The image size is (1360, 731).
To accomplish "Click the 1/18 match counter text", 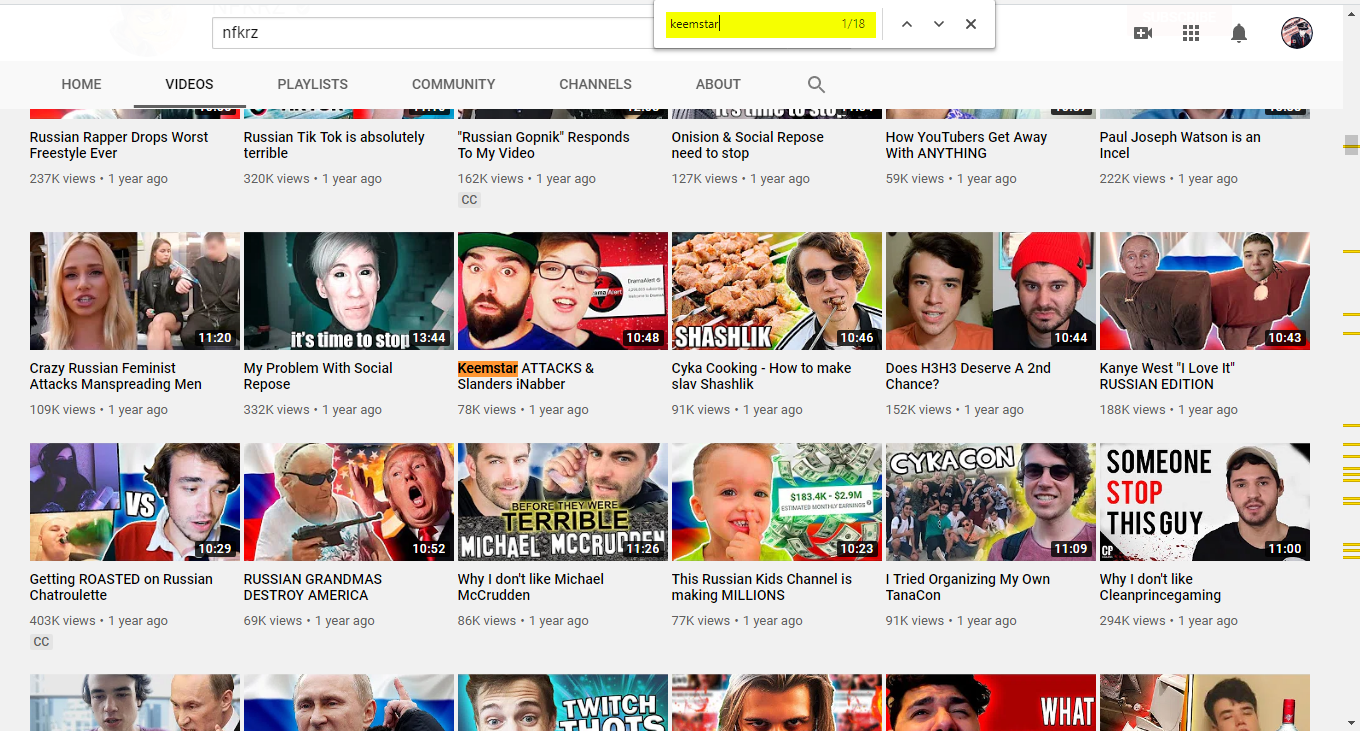I will pos(853,24).
